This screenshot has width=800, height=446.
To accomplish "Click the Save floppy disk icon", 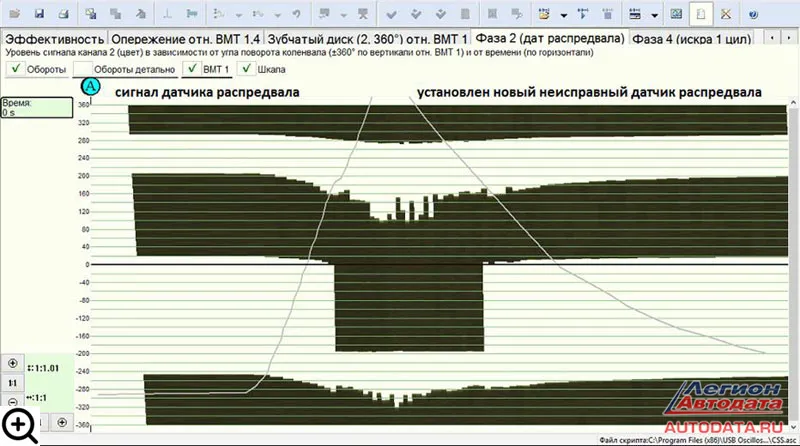I will tap(39, 14).
